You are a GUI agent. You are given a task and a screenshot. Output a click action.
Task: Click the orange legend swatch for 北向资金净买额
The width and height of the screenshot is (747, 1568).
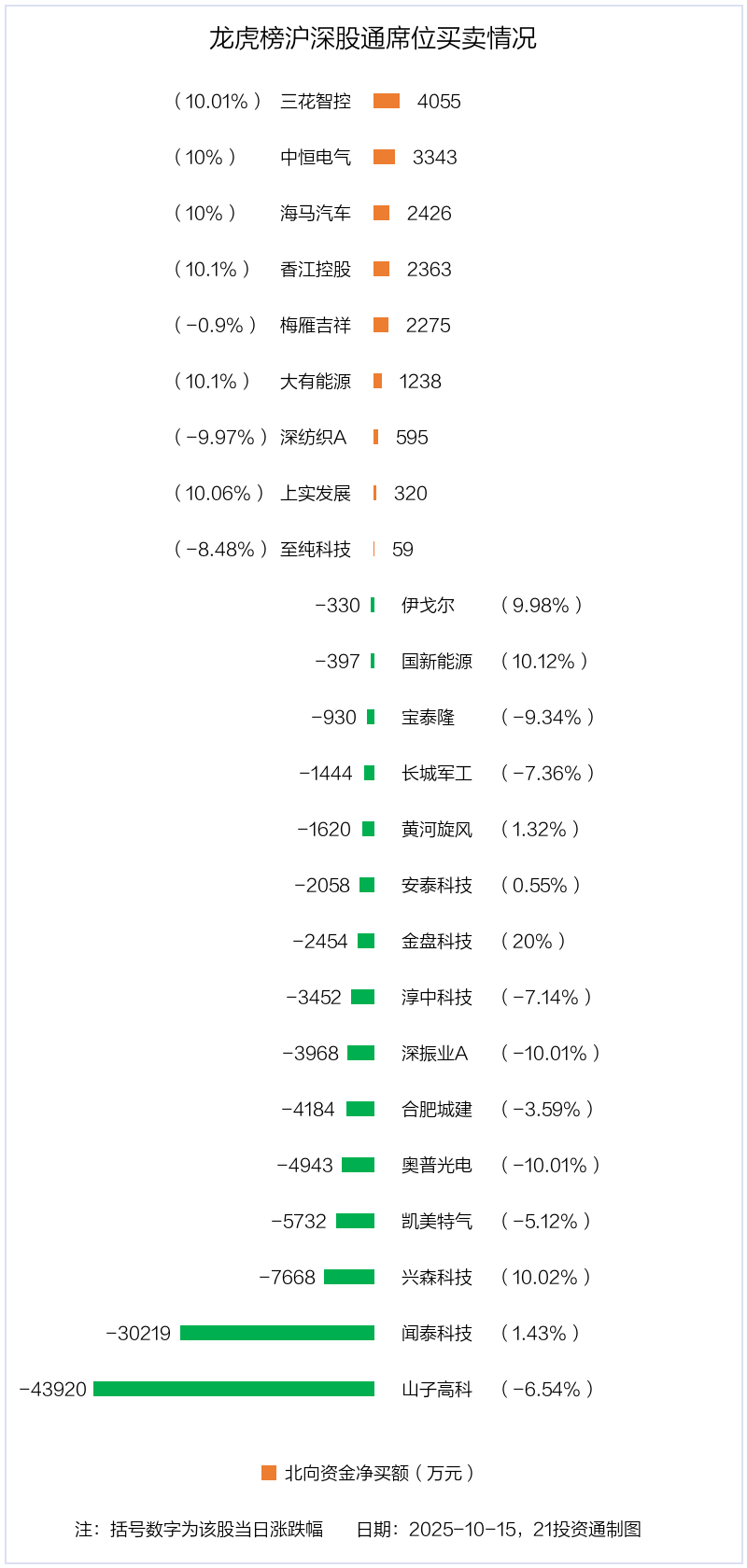click(x=269, y=1473)
